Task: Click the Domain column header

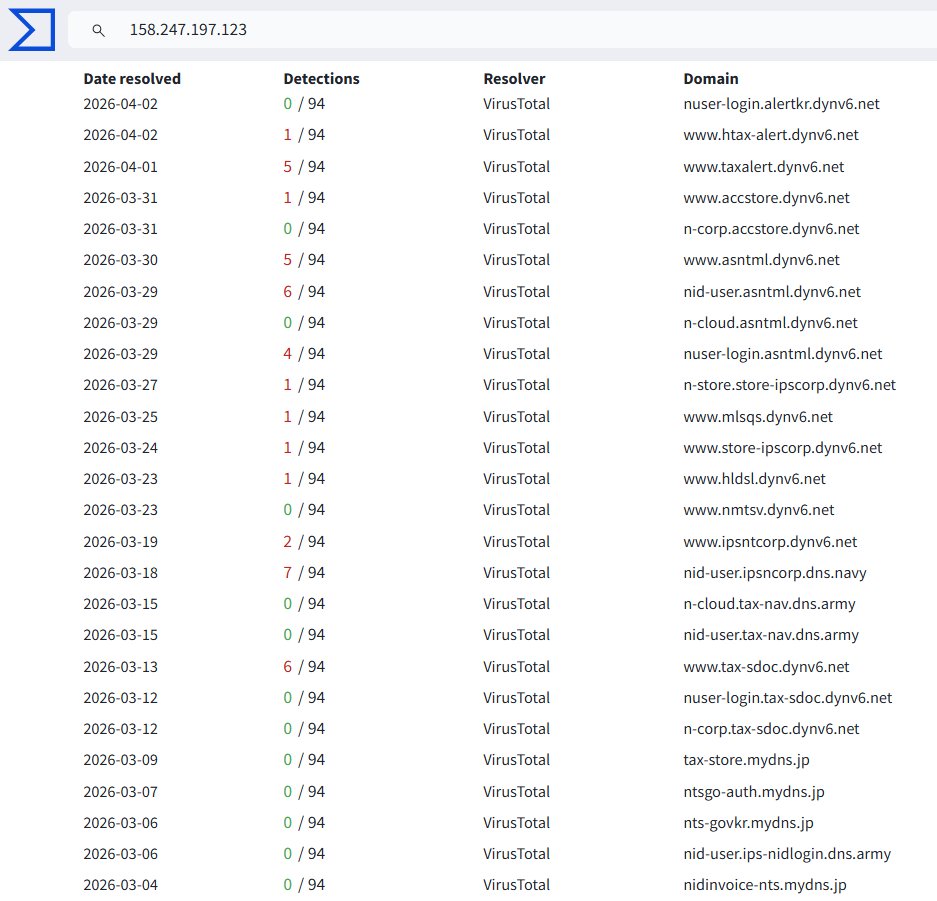Action: (711, 79)
